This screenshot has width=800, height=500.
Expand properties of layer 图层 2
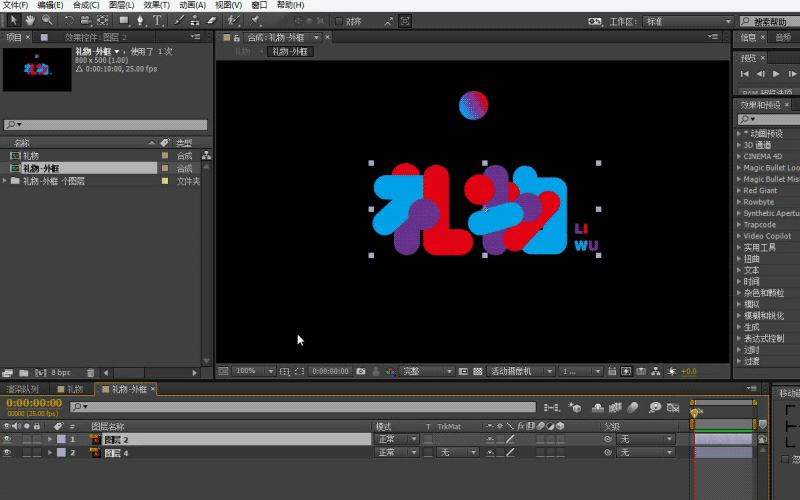click(49, 439)
